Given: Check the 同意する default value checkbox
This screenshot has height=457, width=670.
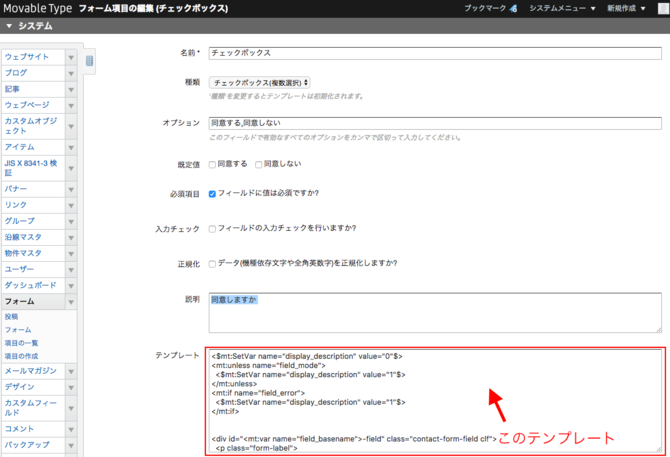Looking at the screenshot, I should click(x=212, y=165).
